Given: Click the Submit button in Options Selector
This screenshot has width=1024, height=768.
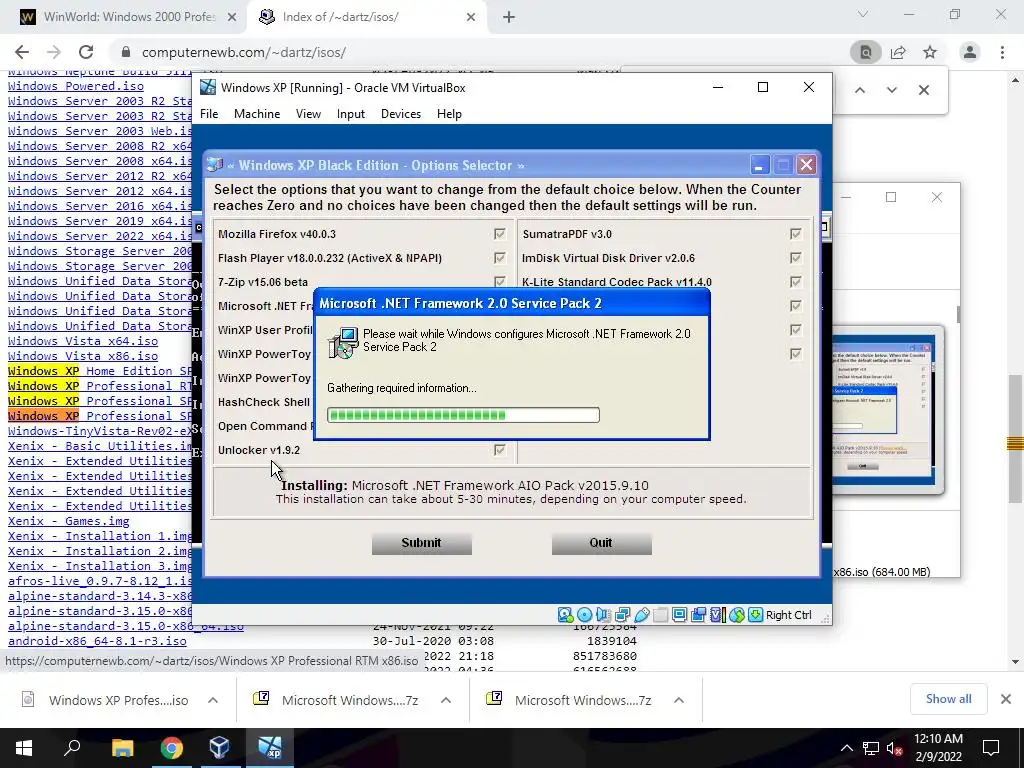Looking at the screenshot, I should pyautogui.click(x=421, y=543).
